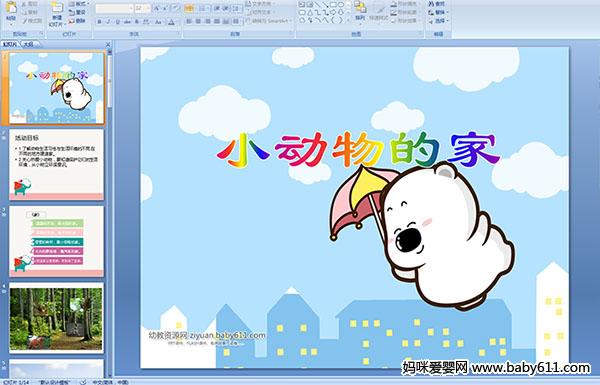Open the Arrange shapes tool

coord(360,11)
